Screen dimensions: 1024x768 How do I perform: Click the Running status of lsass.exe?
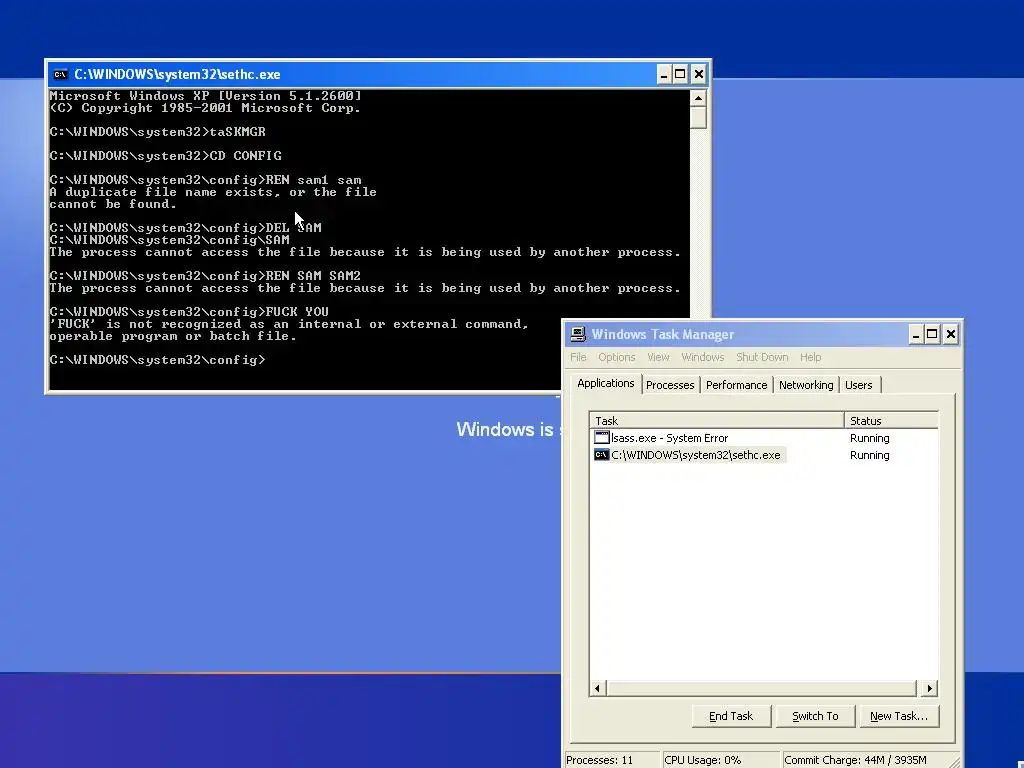pyautogui.click(x=869, y=438)
